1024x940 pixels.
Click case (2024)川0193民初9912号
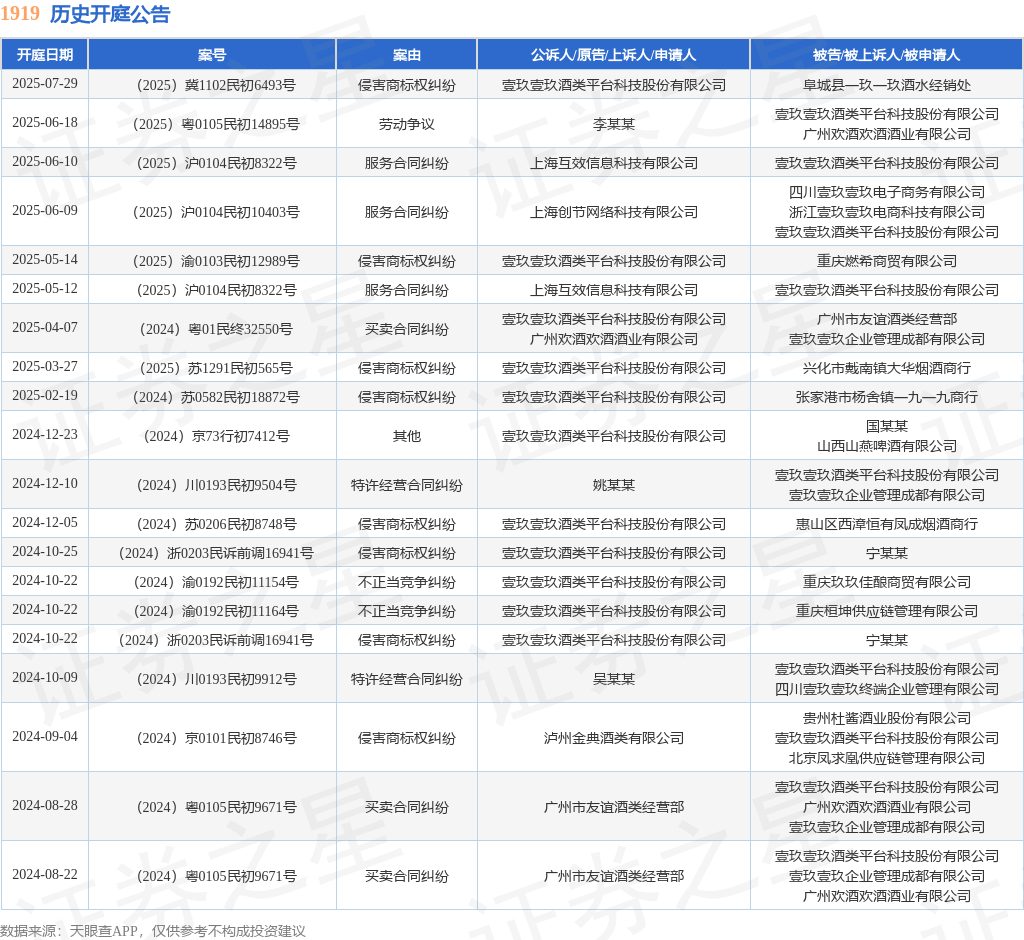(x=216, y=679)
